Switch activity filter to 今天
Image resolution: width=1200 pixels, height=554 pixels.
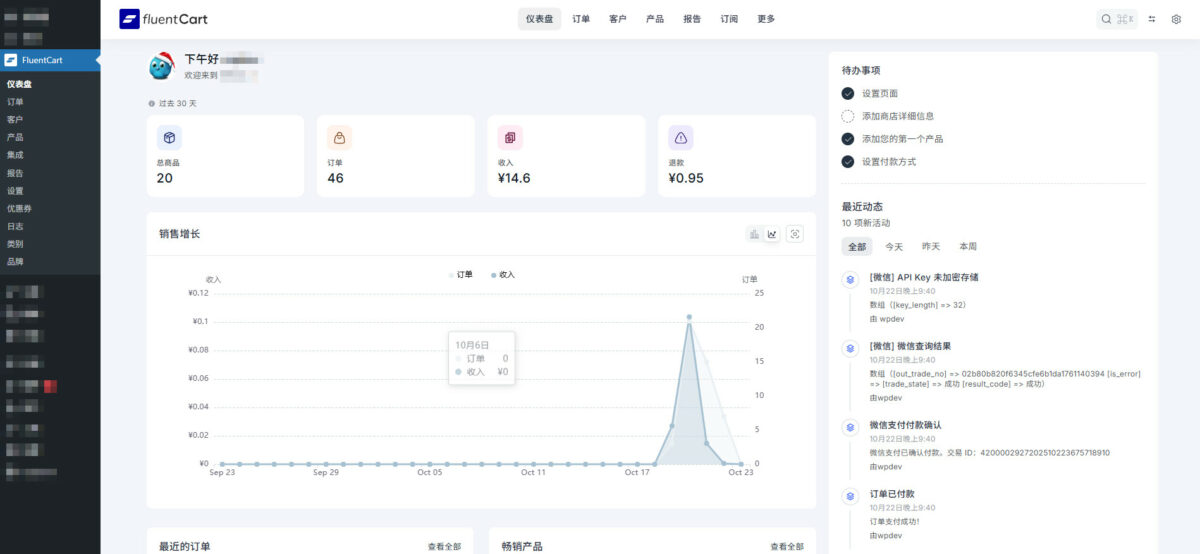(x=893, y=246)
